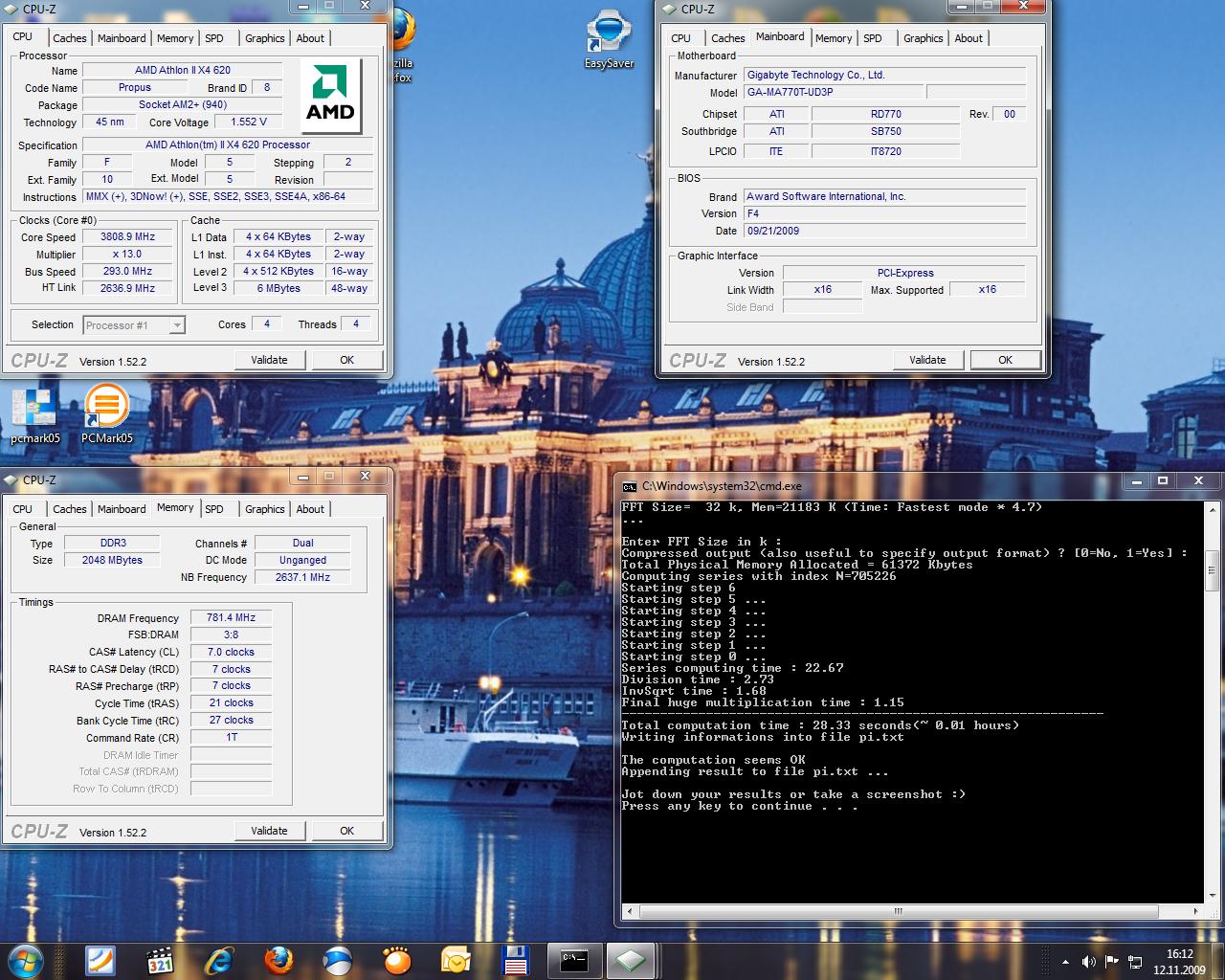Open the pen-and-paper taskbar icon
Image resolution: width=1225 pixels, height=980 pixels.
click(100, 960)
